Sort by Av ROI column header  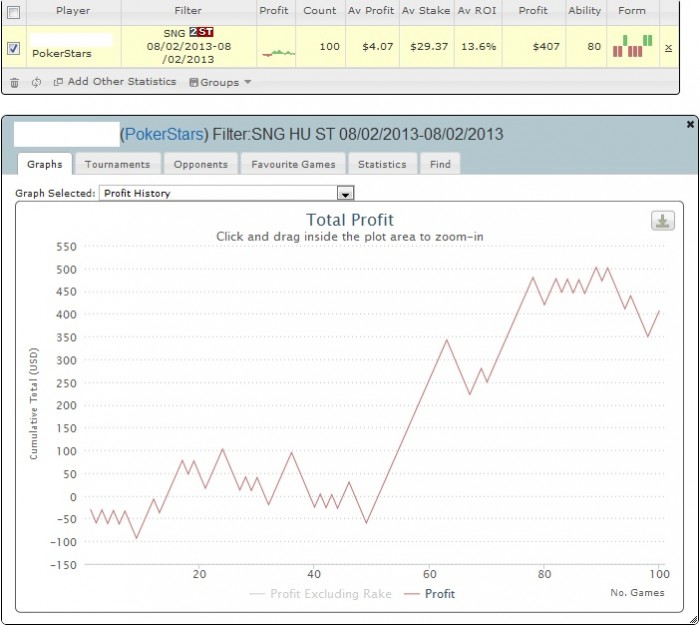point(477,10)
